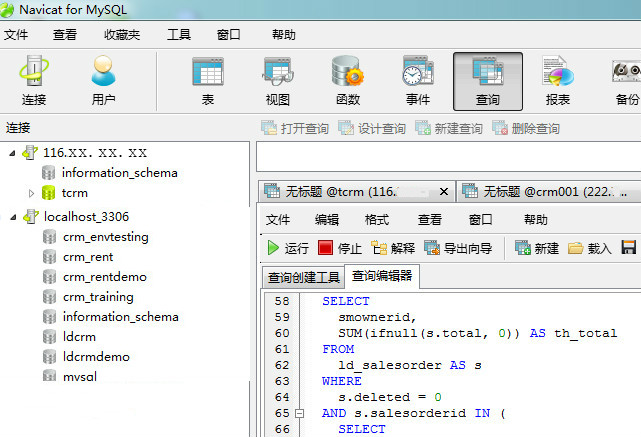Select ldcrmdemo database
The height and width of the screenshot is (437, 641).
click(96, 357)
